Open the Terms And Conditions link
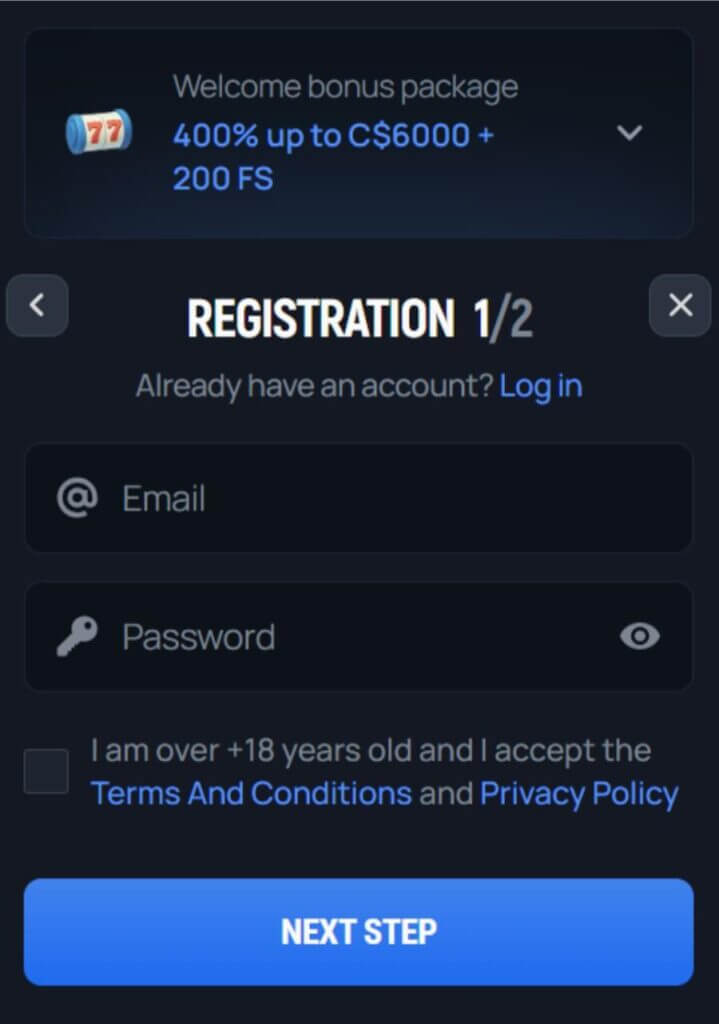Viewport: 719px width, 1024px height. [251, 794]
